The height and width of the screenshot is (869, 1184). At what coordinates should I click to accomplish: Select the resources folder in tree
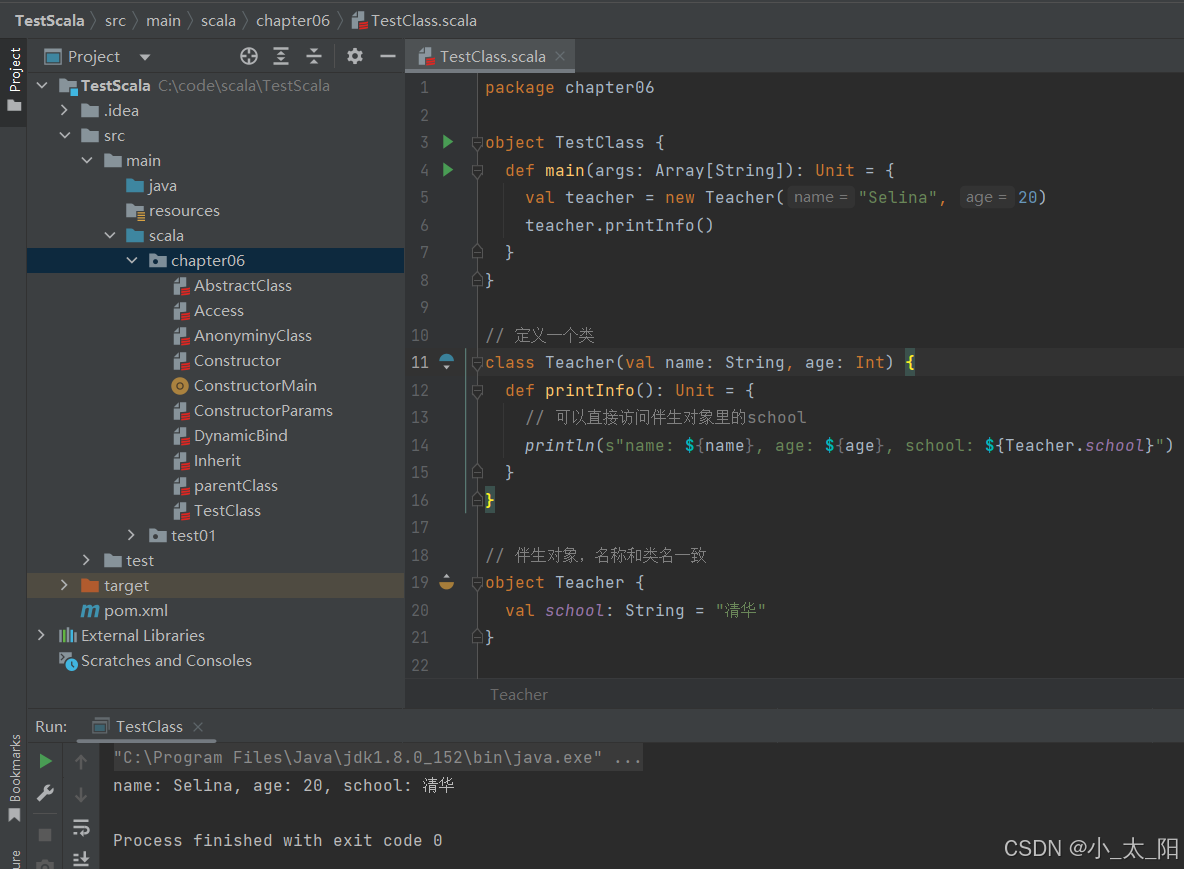(173, 211)
